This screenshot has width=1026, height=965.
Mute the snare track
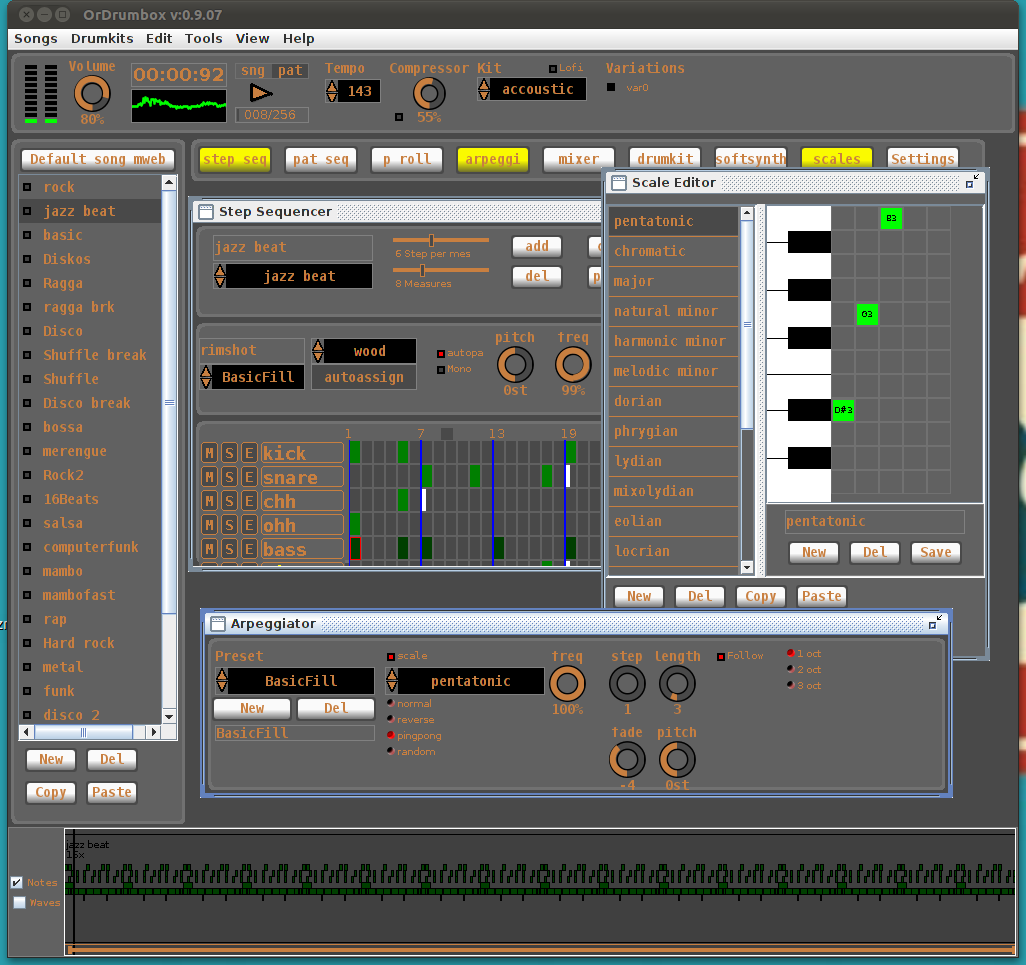coord(209,477)
